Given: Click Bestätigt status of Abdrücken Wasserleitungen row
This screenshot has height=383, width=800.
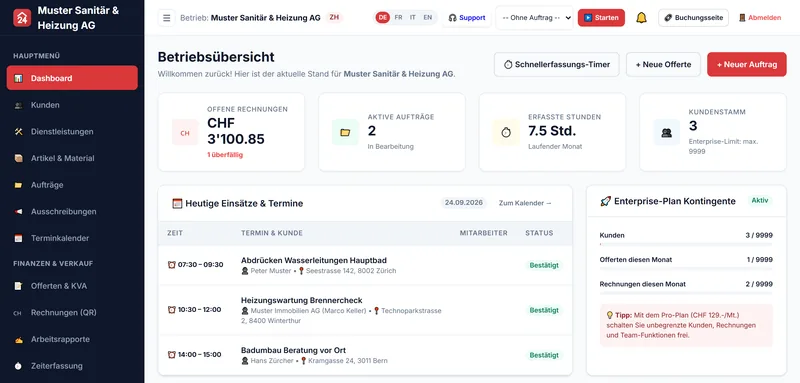Looking at the screenshot, I should 544,265.
